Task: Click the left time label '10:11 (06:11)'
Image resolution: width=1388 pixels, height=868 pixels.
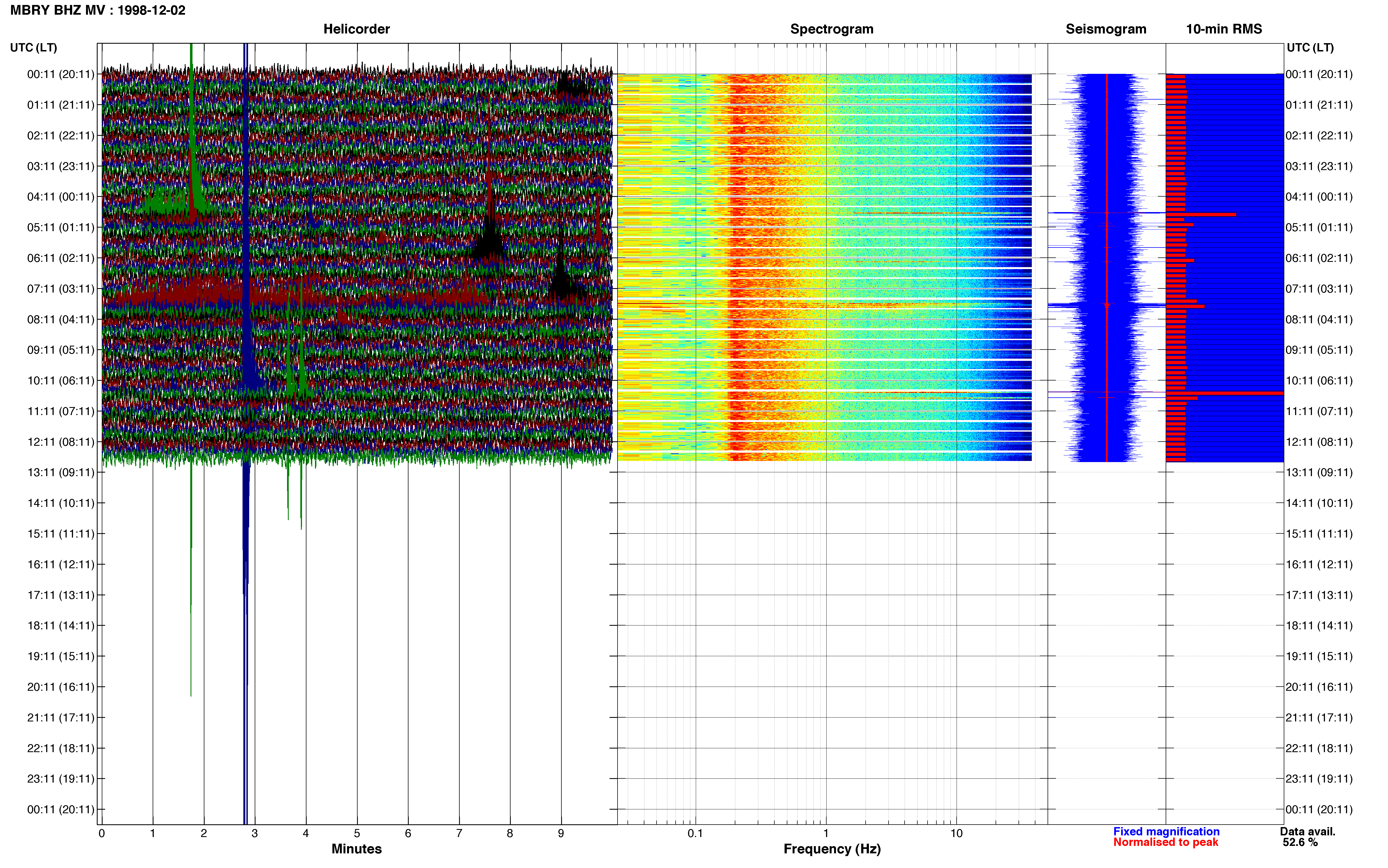Action: click(x=61, y=380)
